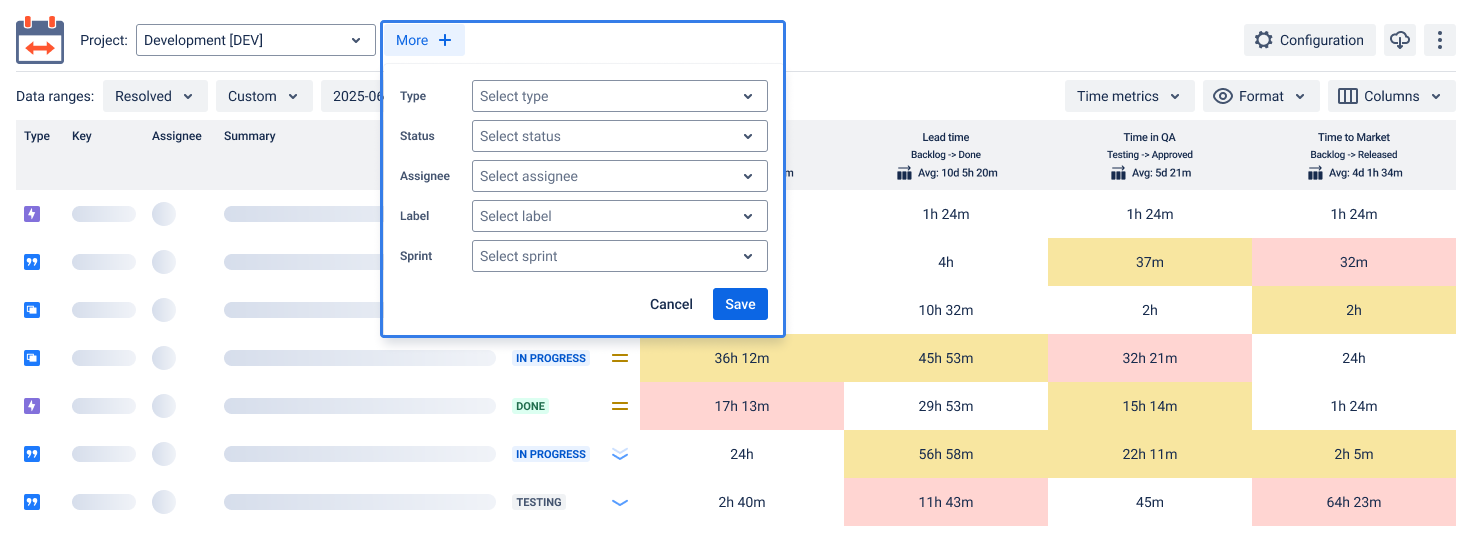Screen dimensions: 1472x542
Task: Open the Select type dropdown
Action: coord(620,96)
